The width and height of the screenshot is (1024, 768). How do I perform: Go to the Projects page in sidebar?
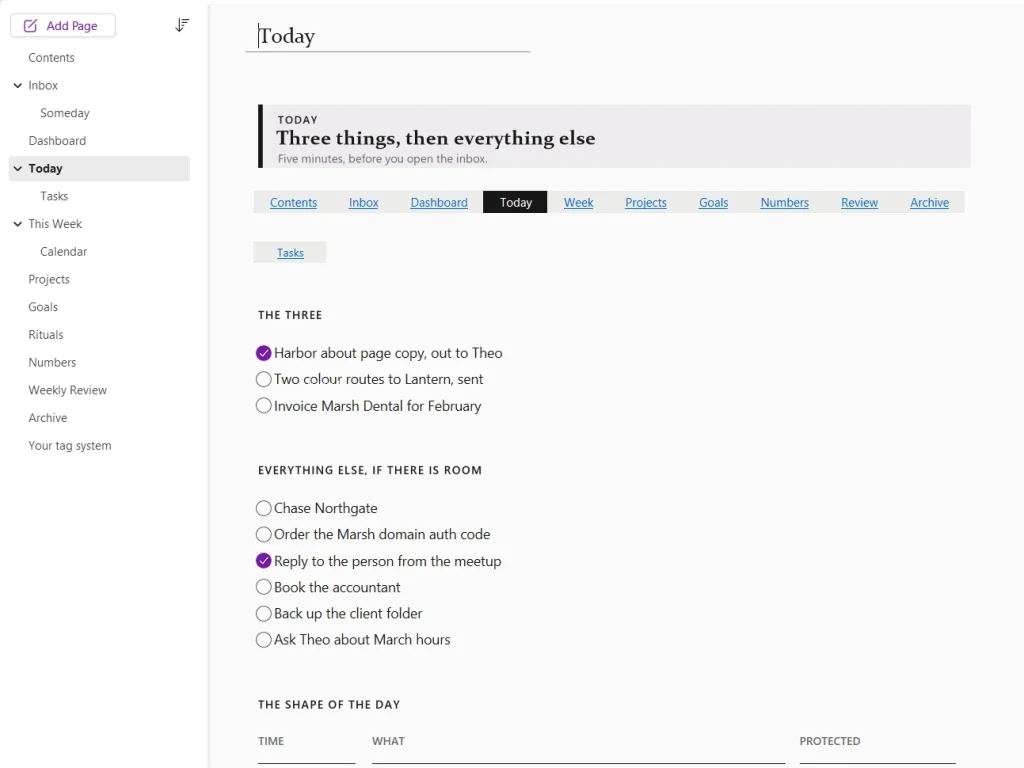[48, 279]
